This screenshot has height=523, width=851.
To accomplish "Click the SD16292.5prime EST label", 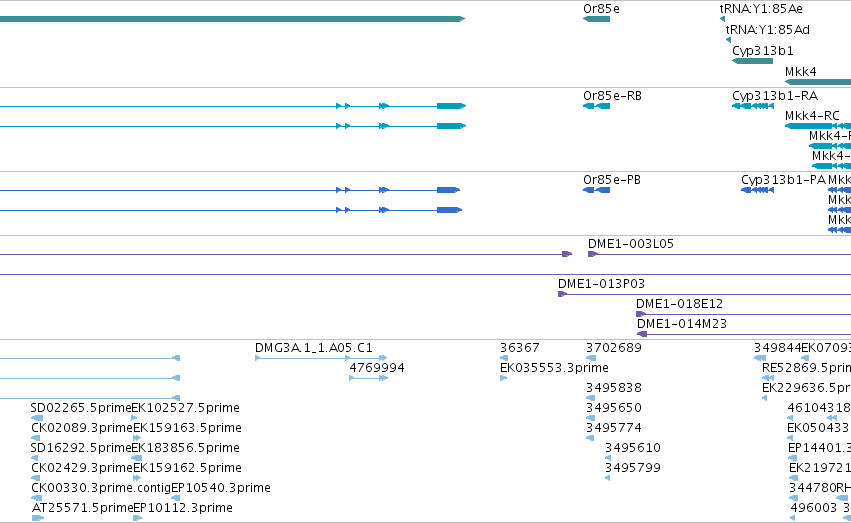I will [81, 448].
